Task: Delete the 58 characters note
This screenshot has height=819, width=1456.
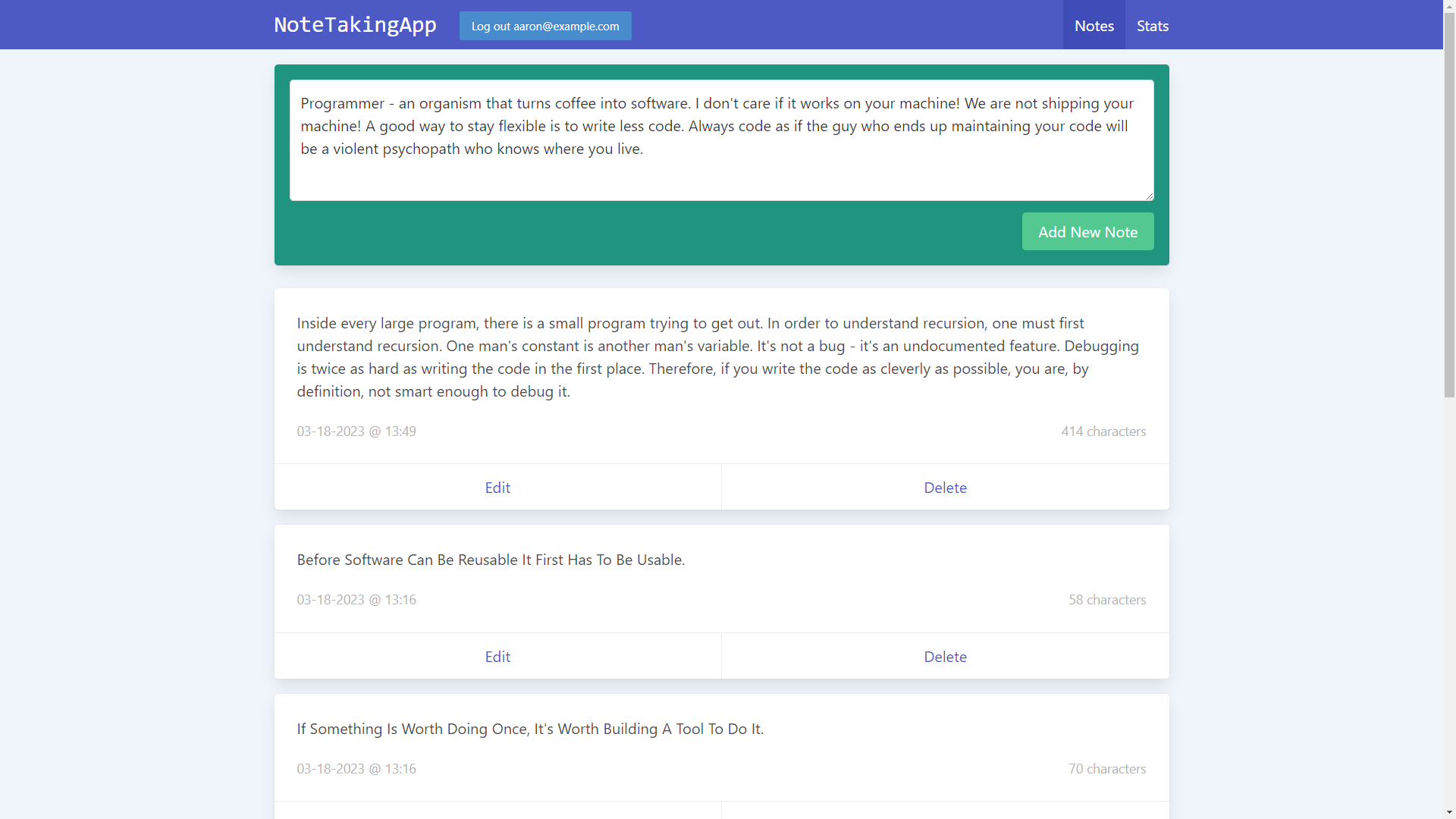Action: pyautogui.click(x=945, y=657)
